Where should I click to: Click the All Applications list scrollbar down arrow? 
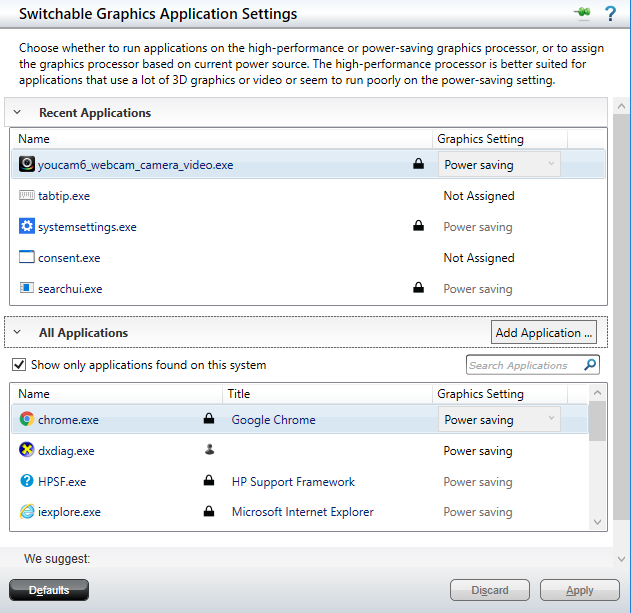coord(597,522)
